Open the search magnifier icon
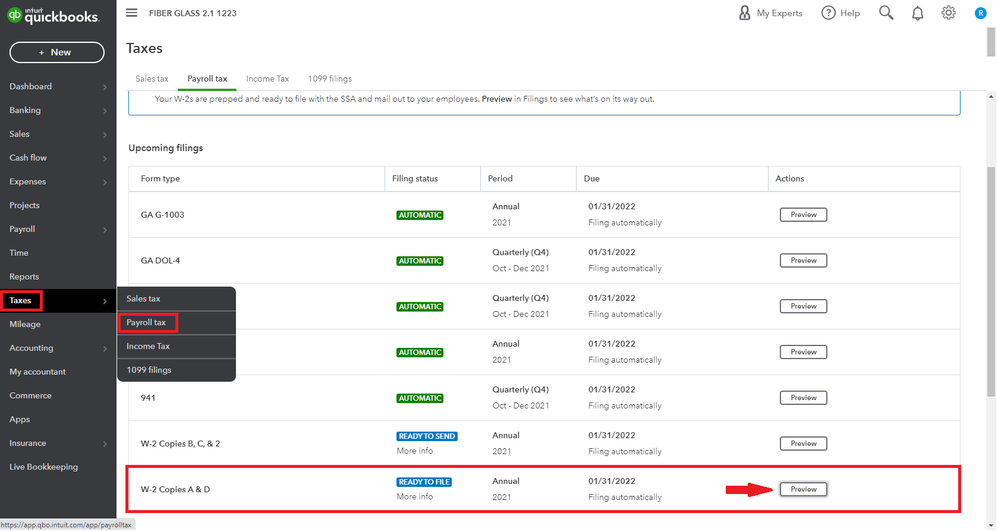Image resolution: width=998 pixels, height=531 pixels. pyautogui.click(x=886, y=13)
